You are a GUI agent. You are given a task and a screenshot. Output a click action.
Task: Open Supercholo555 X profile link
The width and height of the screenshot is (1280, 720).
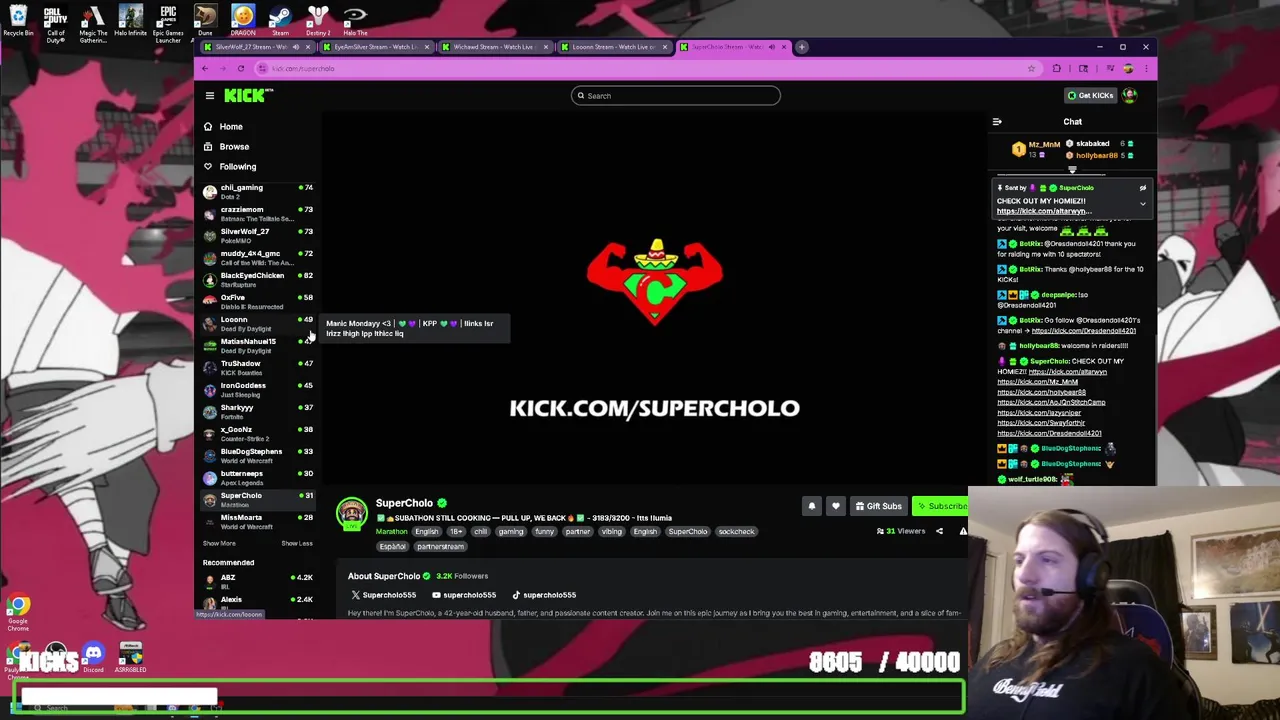point(383,595)
